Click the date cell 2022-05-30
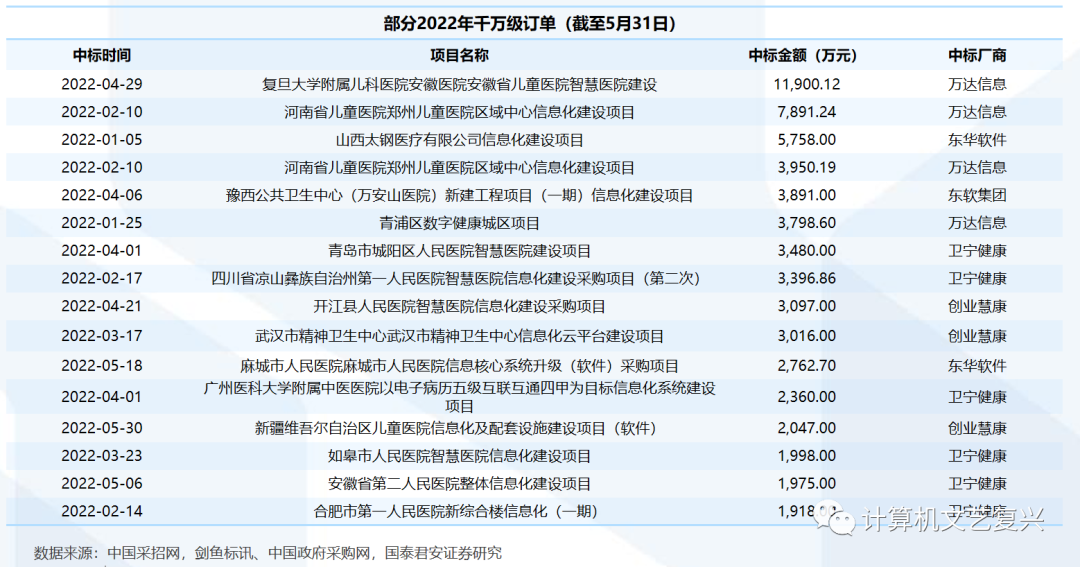 click(x=102, y=428)
